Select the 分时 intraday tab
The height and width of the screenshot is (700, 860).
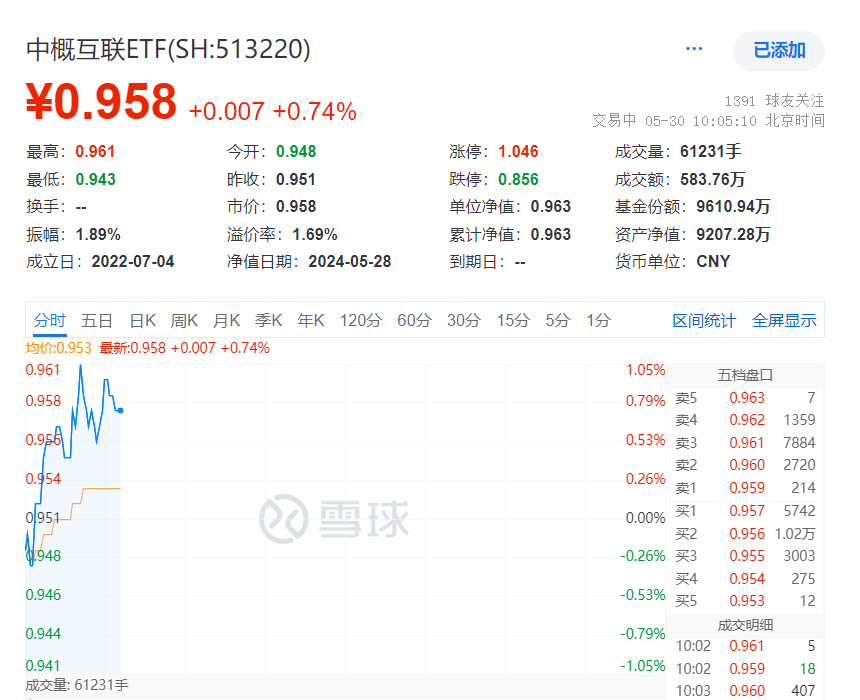pyautogui.click(x=52, y=321)
